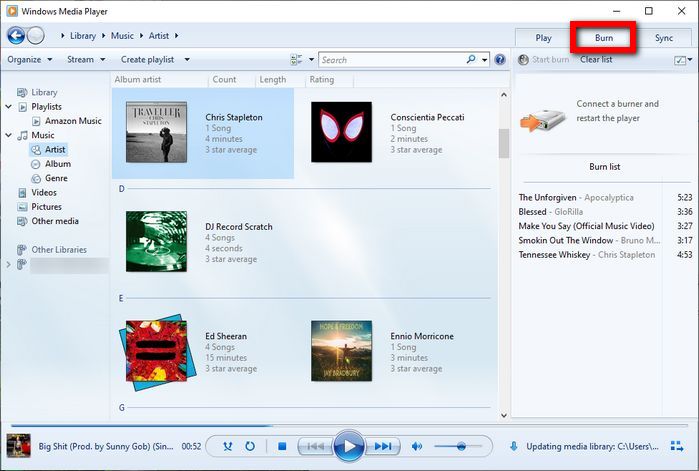Open Pictures library
This screenshot has width=699, height=471.
[x=46, y=206]
